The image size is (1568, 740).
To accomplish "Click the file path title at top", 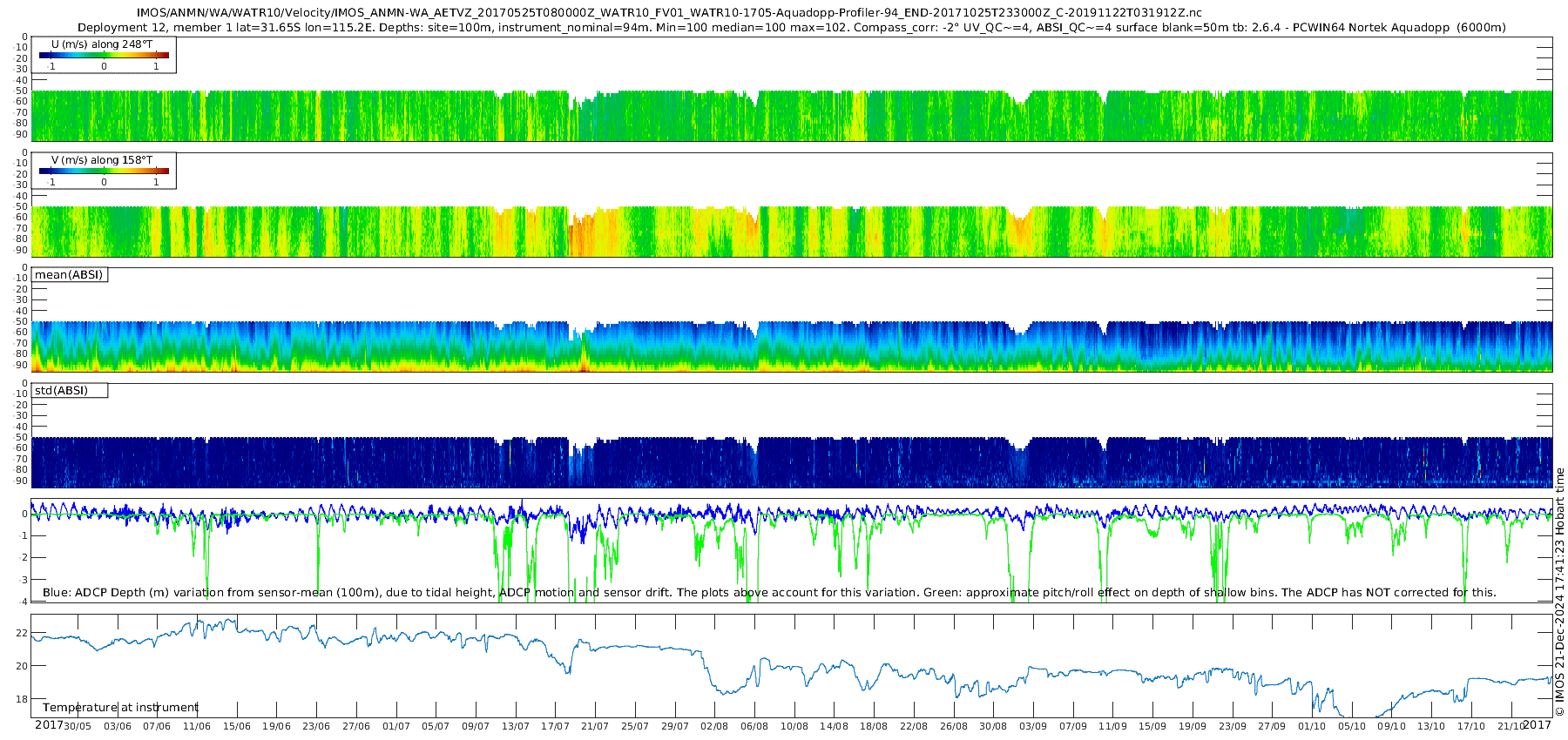I will (x=669, y=13).
